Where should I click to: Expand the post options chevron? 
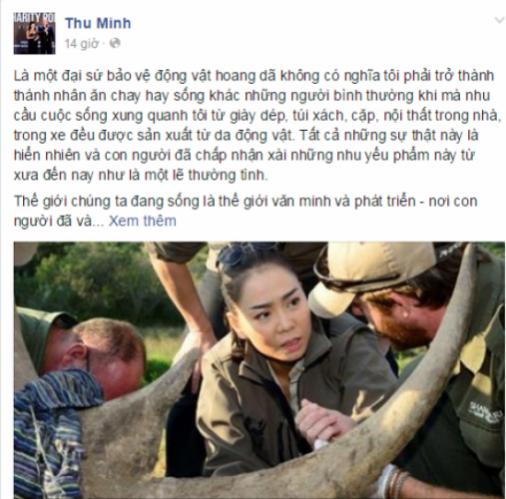pos(499,20)
